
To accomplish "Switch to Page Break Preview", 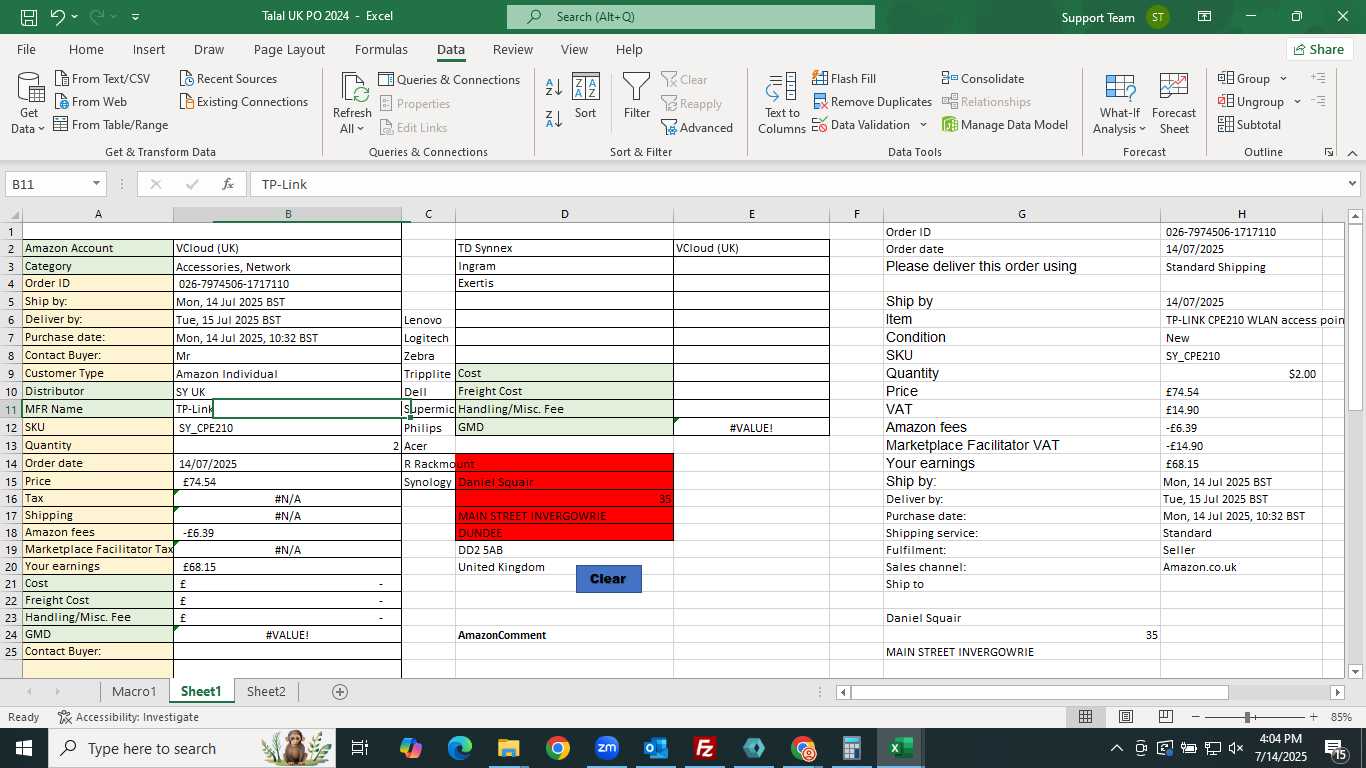I will click(x=1165, y=717).
